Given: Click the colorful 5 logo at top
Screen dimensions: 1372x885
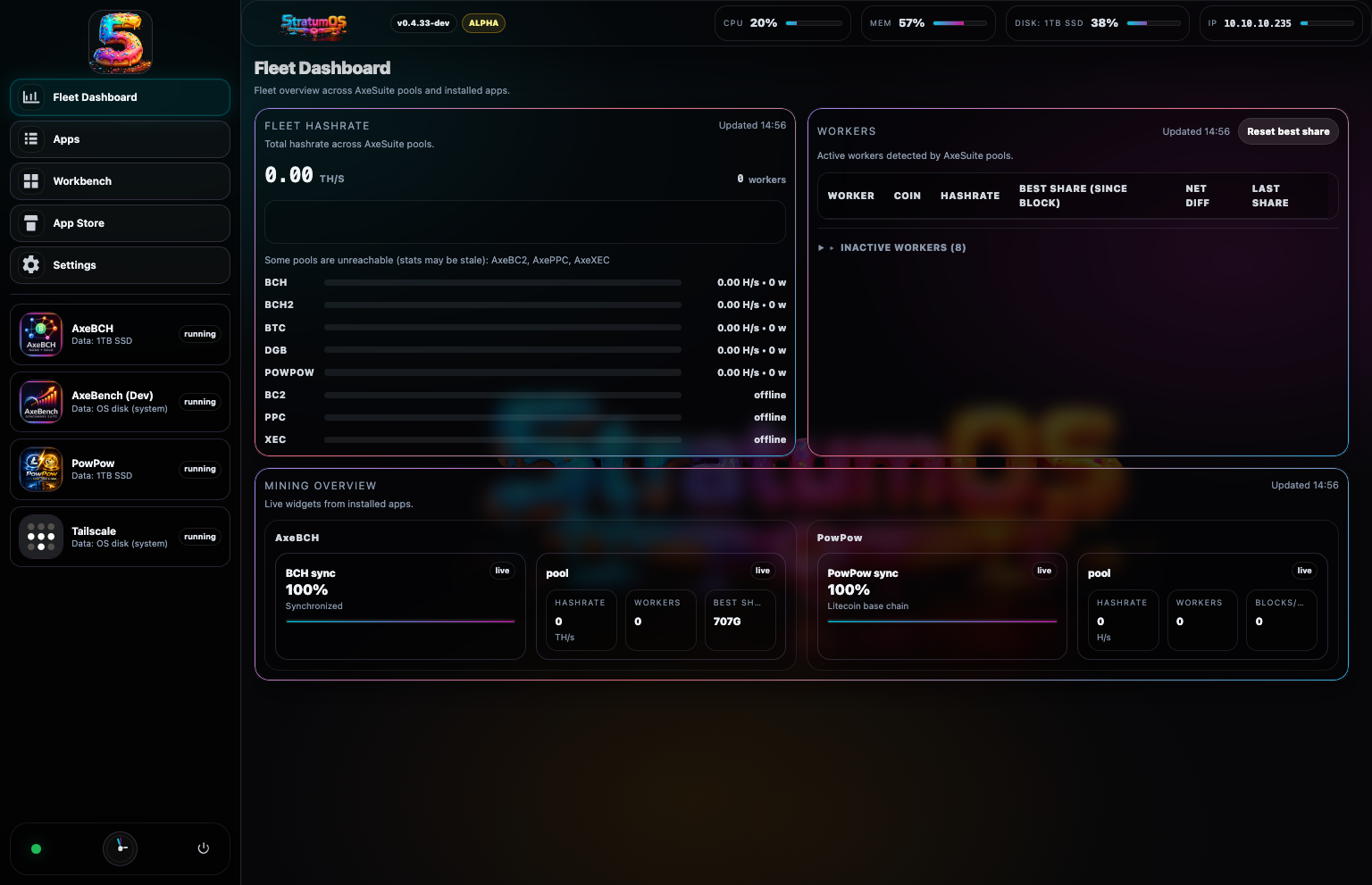Looking at the screenshot, I should coord(121,41).
